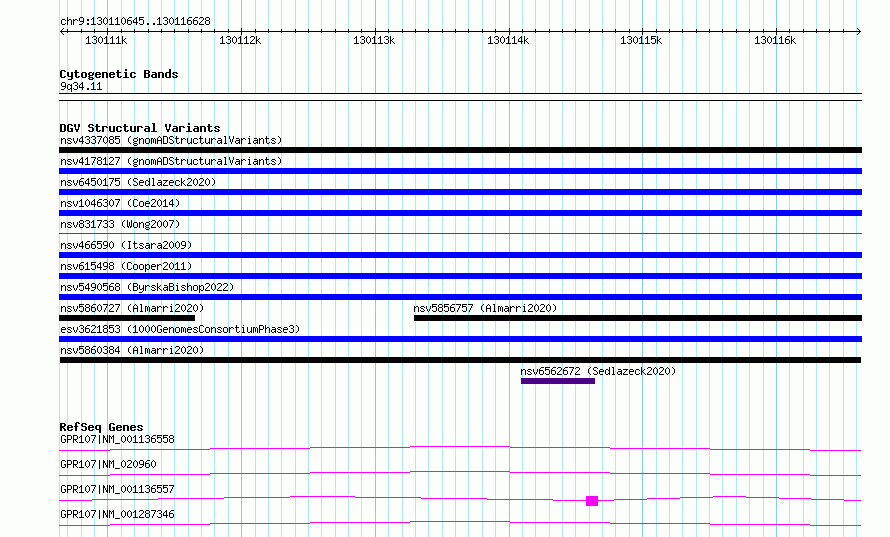This screenshot has height=537, width=890.
Task: Click the ruler's right arrowhead
Action: click(x=859, y=31)
